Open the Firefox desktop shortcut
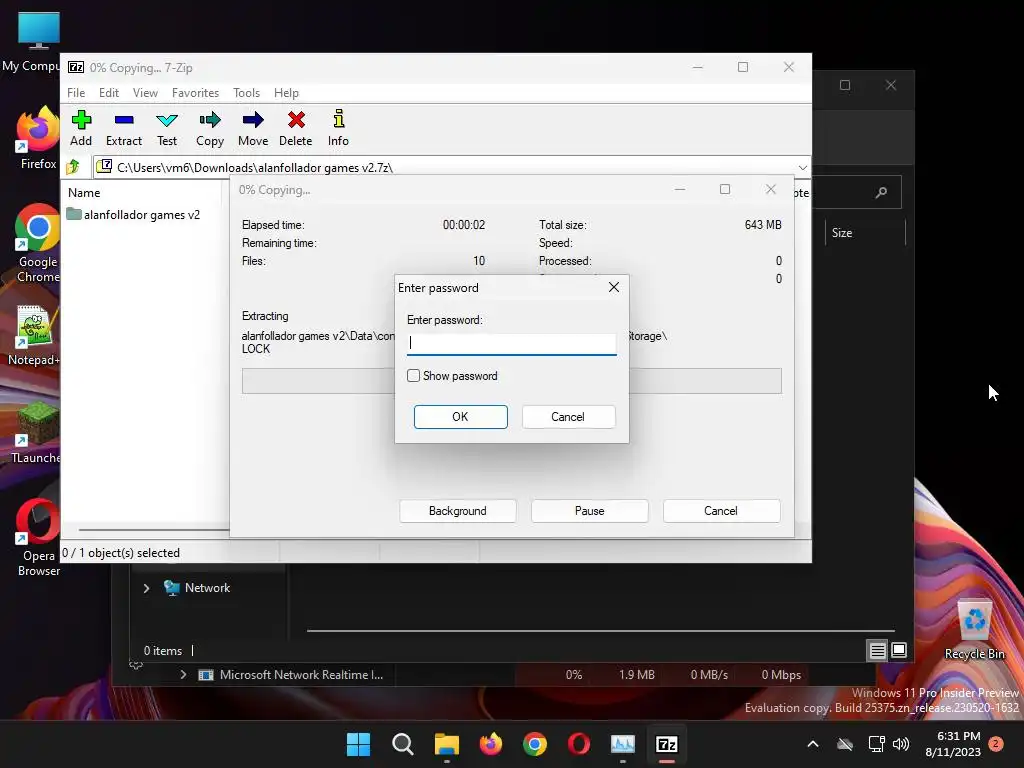The width and height of the screenshot is (1024, 768). (x=37, y=138)
